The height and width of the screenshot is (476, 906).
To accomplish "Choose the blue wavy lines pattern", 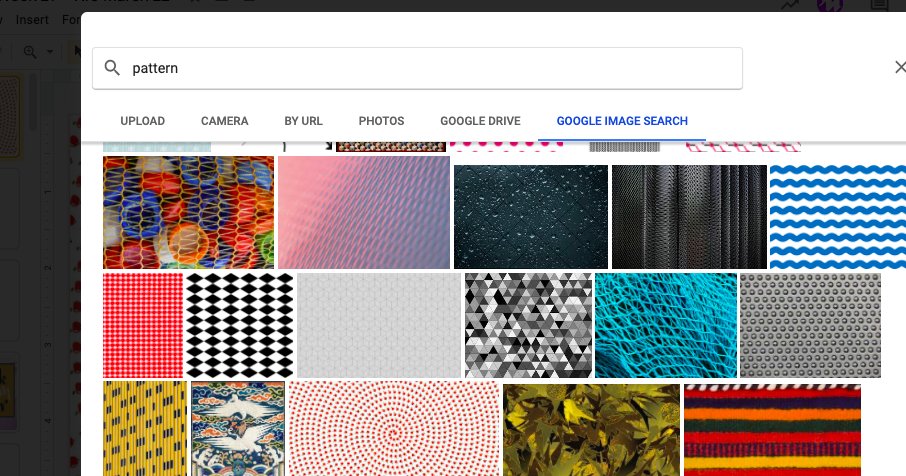I will pos(838,217).
